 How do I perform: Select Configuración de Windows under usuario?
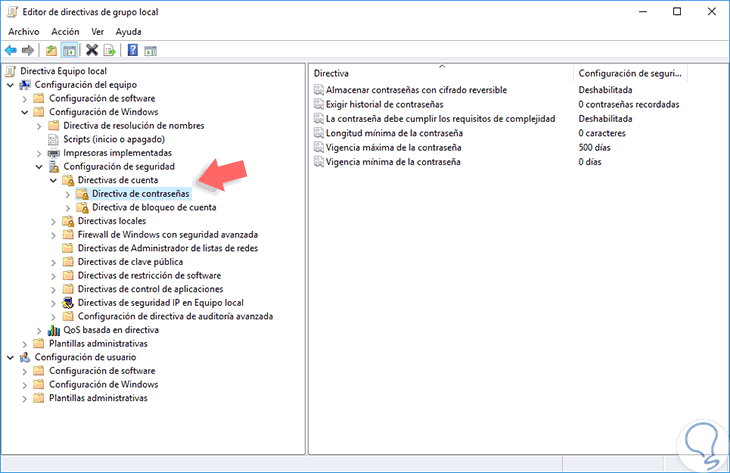pos(104,385)
